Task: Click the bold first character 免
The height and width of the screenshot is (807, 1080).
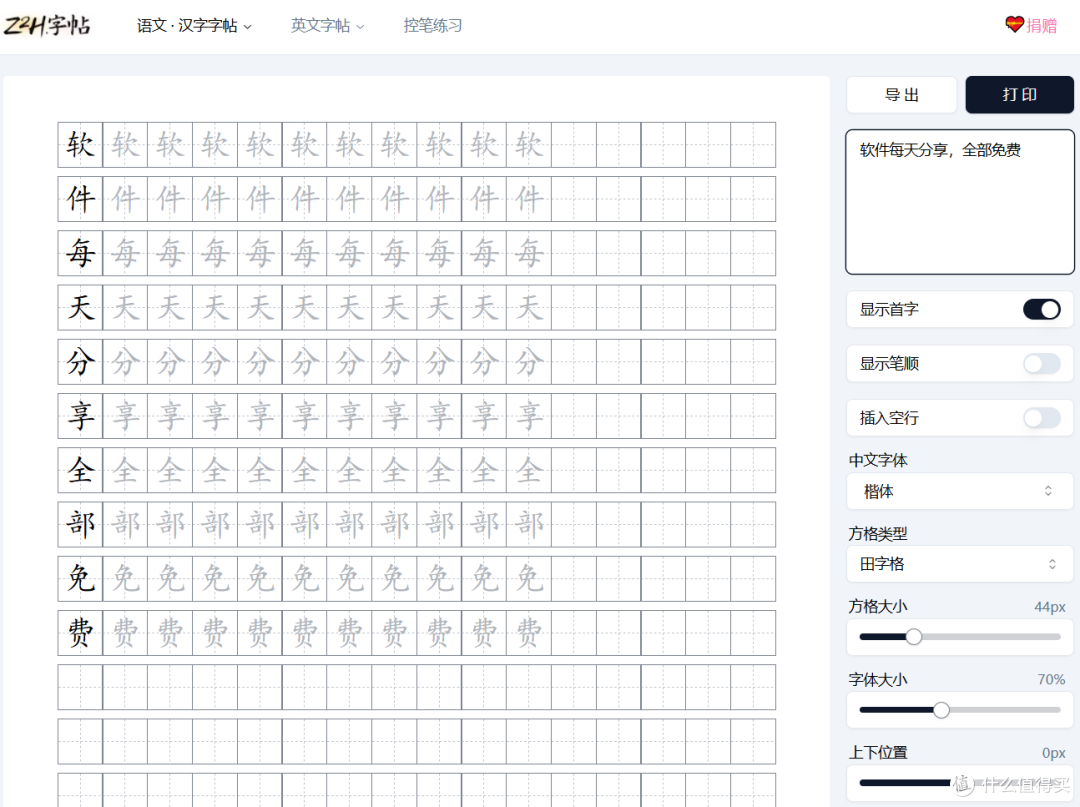Action: click(x=81, y=578)
